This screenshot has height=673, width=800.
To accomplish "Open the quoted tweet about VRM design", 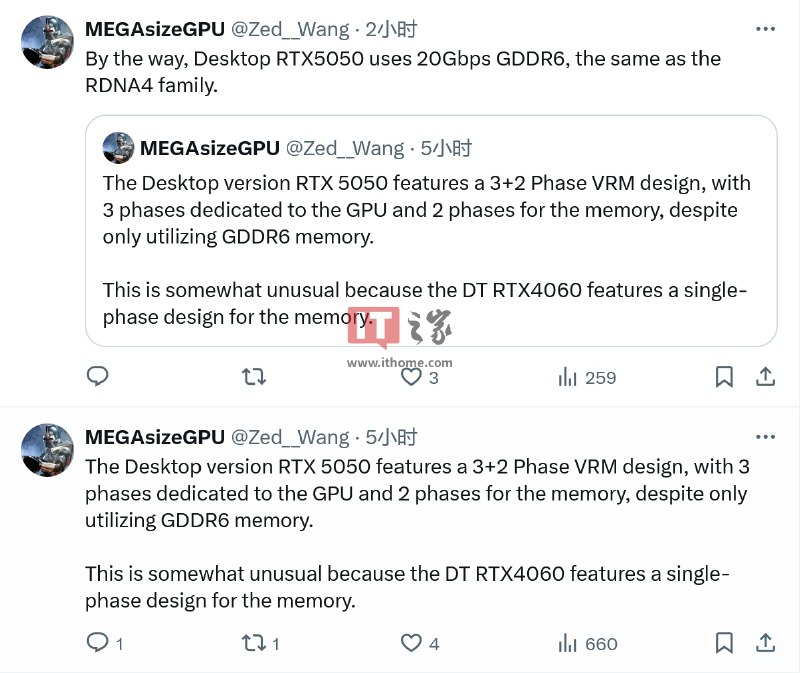I will (x=431, y=231).
